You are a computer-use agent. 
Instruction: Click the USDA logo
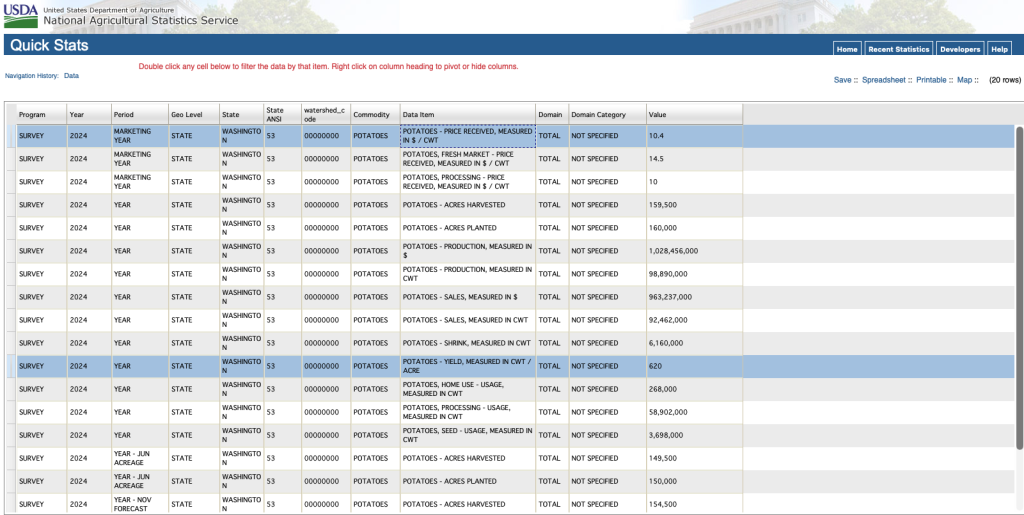21,15
